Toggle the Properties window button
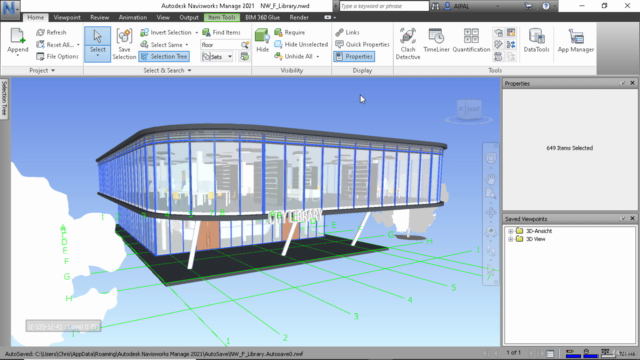 pyautogui.click(x=354, y=56)
